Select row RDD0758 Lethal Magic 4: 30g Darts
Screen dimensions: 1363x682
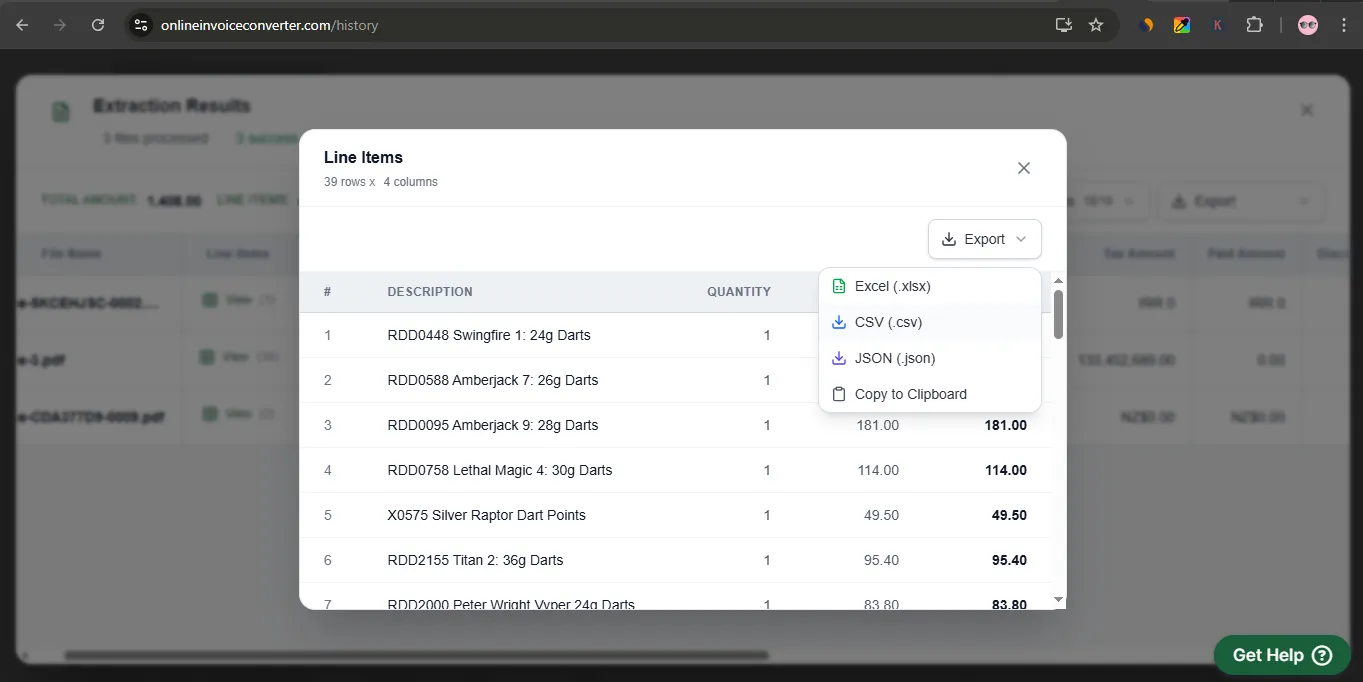click(676, 470)
